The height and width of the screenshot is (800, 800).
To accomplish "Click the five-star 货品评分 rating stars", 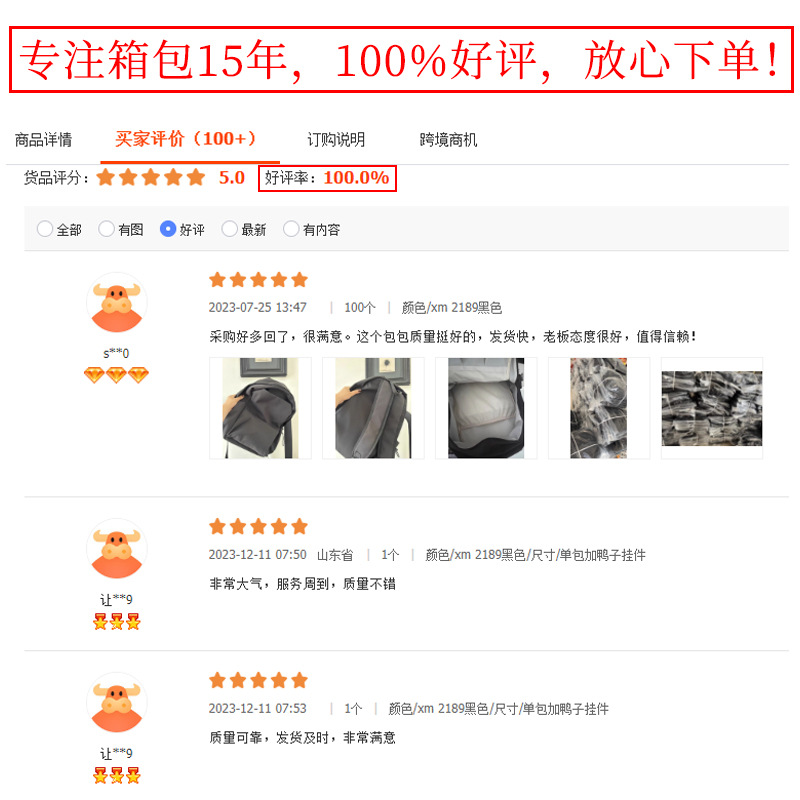I will (x=151, y=178).
